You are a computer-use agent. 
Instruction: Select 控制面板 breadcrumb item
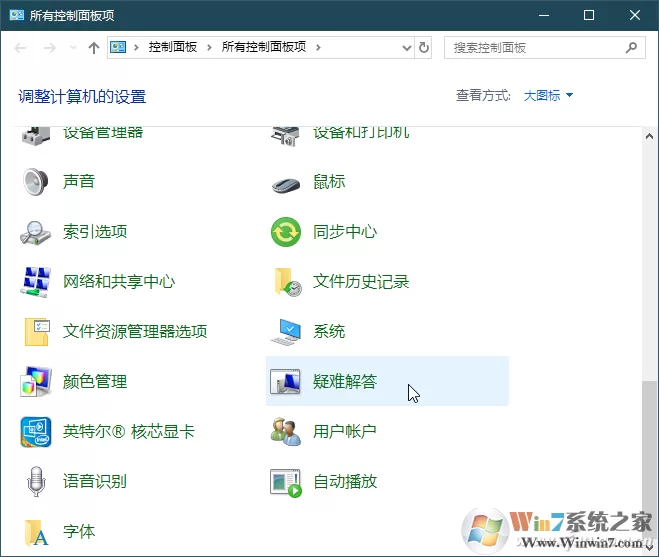(x=172, y=47)
